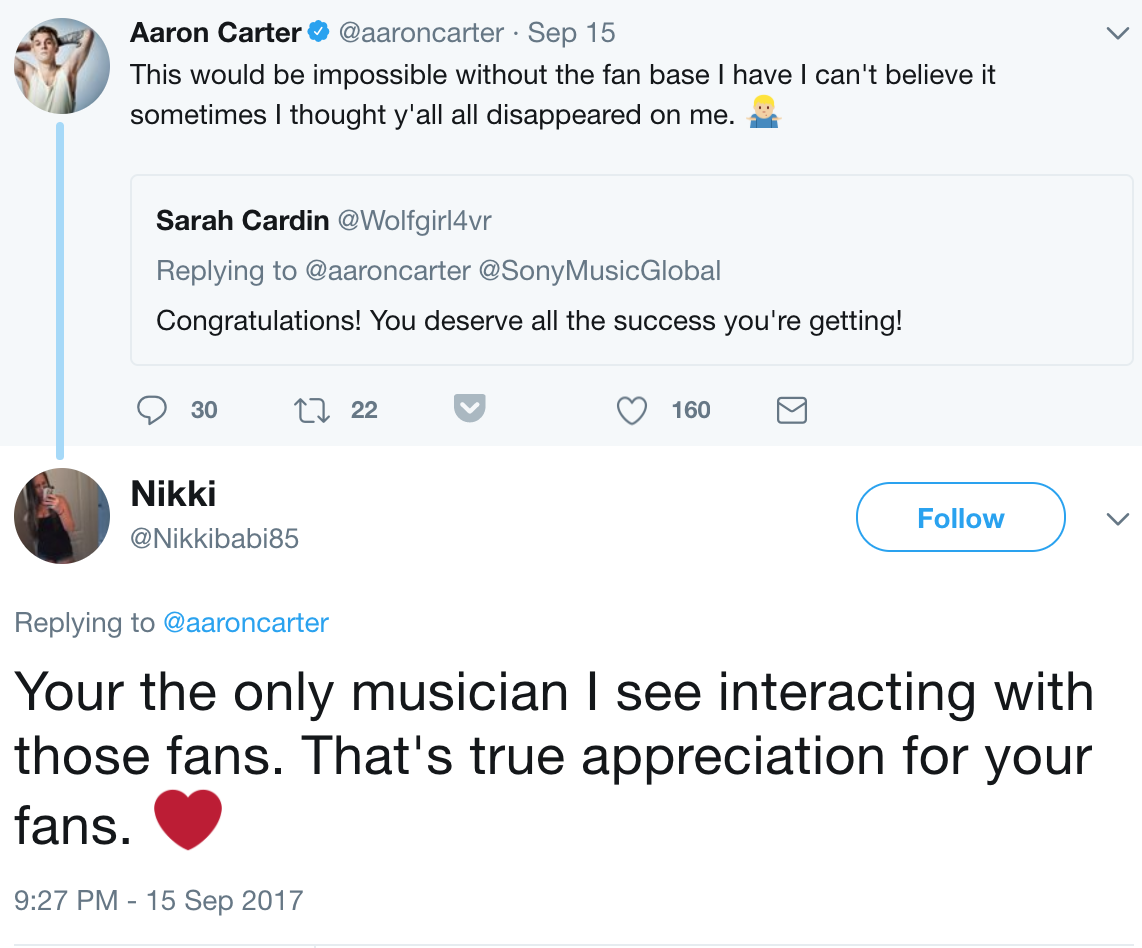Click the 9:27 PM - 15 Sep 2017 timestamp
This screenshot has height=948, width=1142.
[x=158, y=899]
